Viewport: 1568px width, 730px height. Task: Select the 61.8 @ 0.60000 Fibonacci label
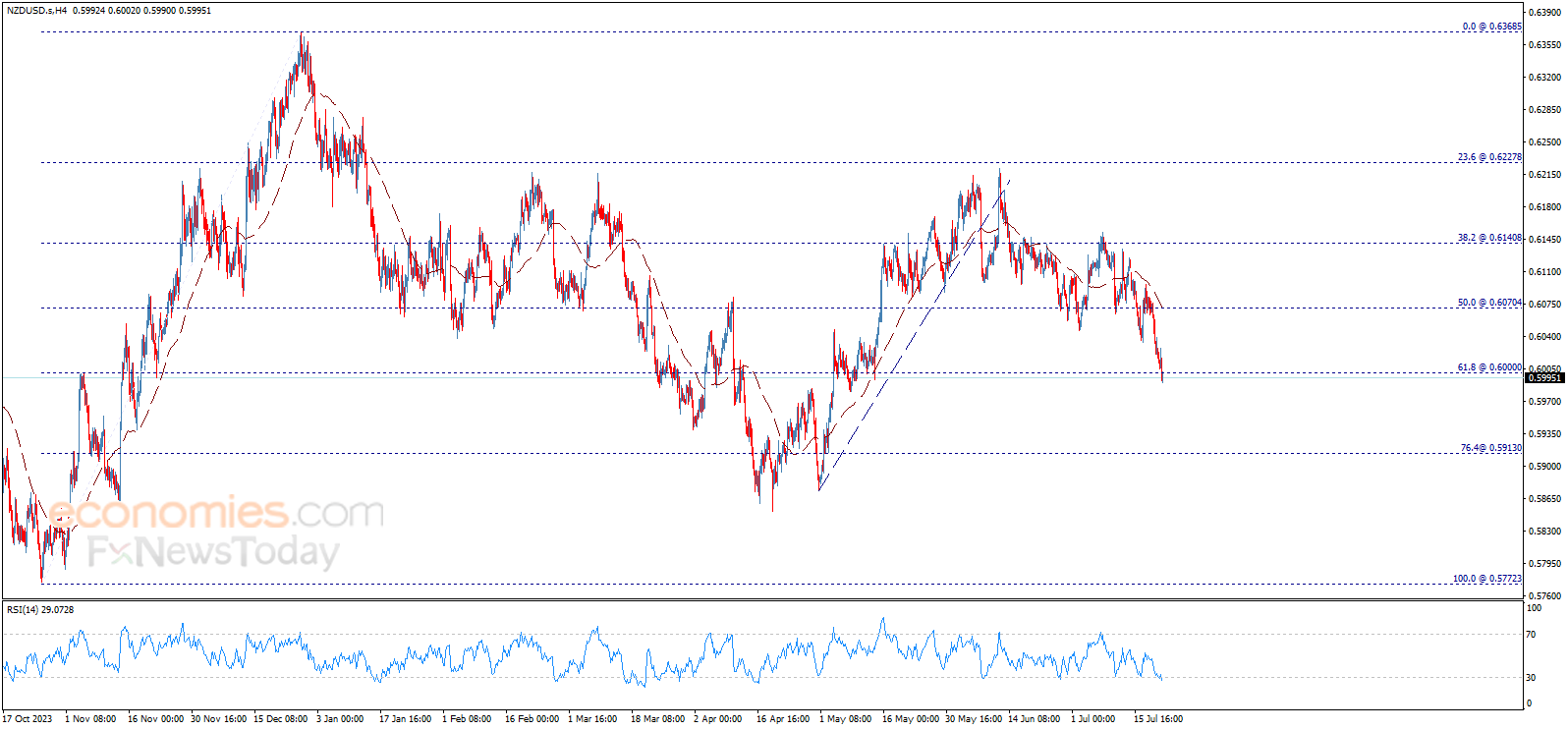(1489, 367)
